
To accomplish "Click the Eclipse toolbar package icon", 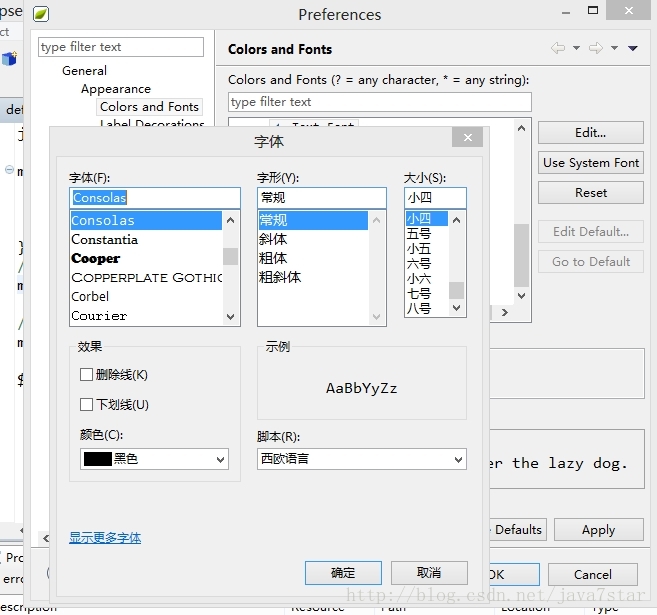I will tap(9, 58).
